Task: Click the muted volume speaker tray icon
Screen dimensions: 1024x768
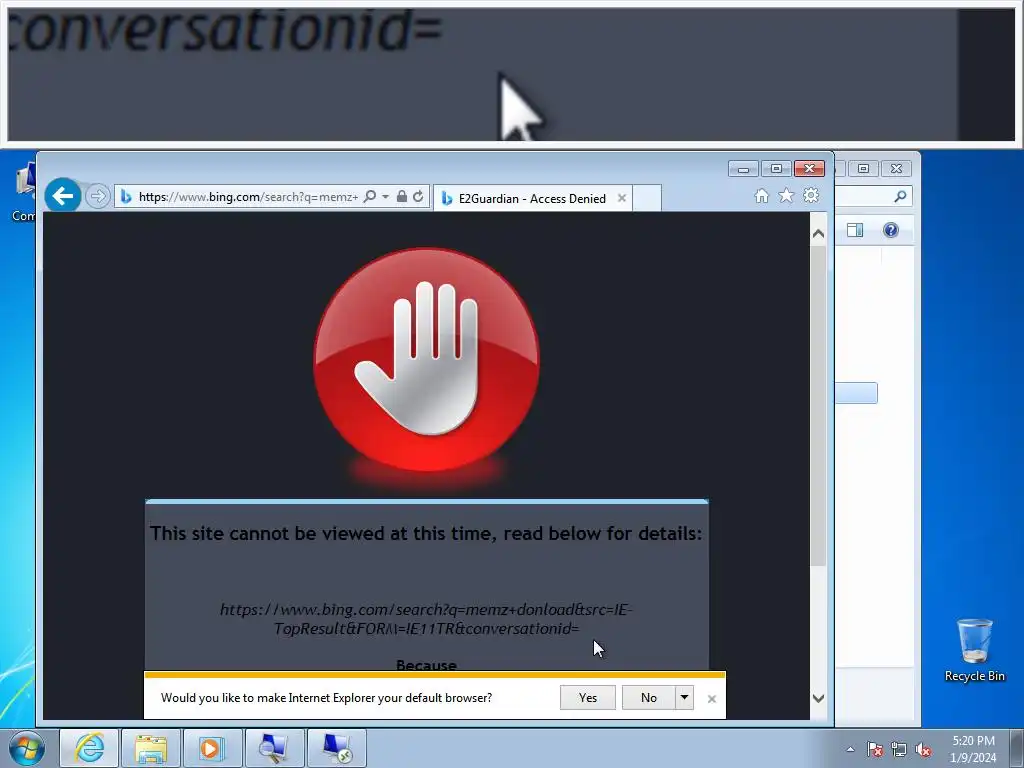Action: coord(923,749)
